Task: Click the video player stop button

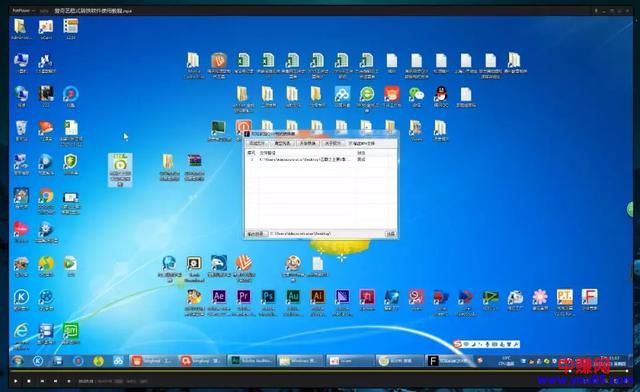Action: pos(29,381)
